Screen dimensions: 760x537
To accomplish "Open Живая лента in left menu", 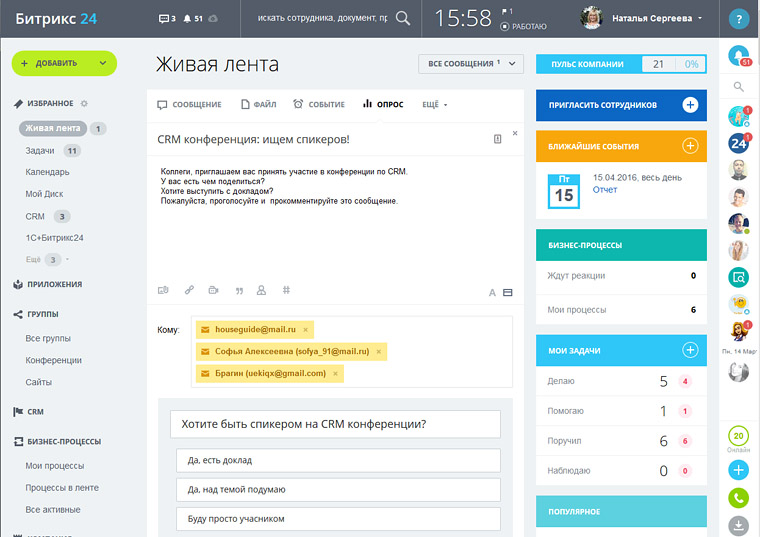I will 53,128.
